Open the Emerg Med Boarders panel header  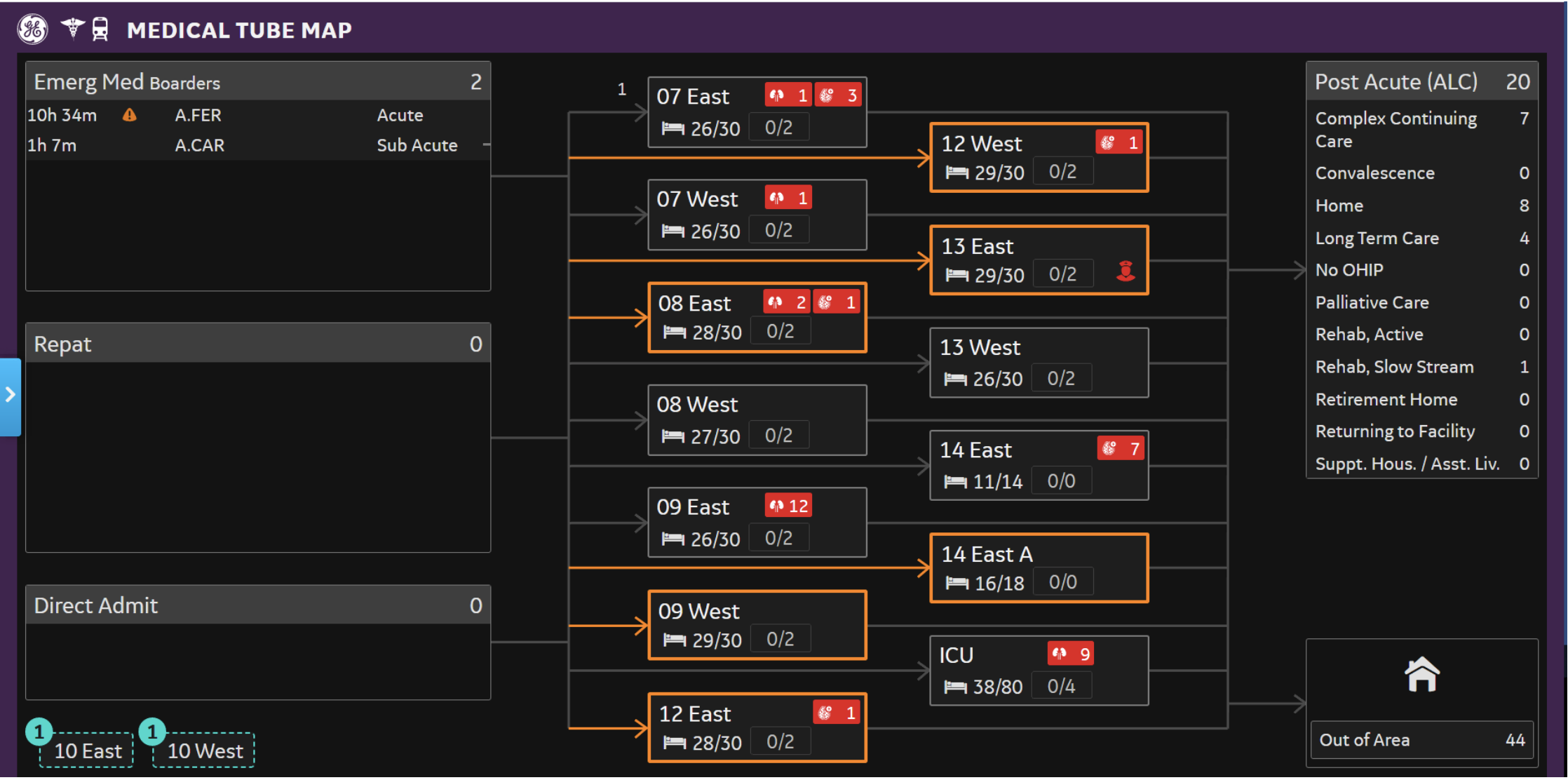[x=257, y=82]
